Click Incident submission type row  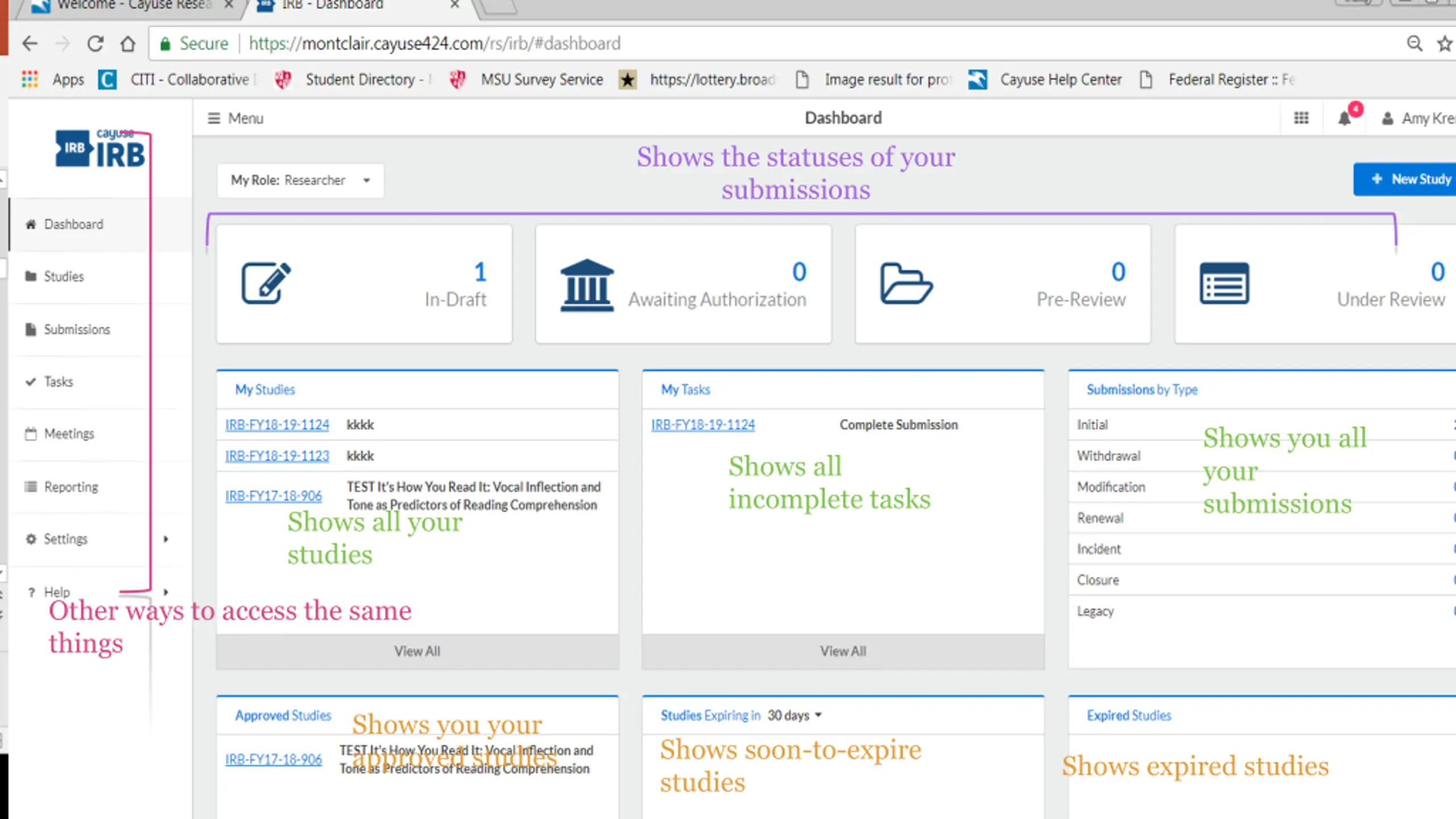point(1263,549)
